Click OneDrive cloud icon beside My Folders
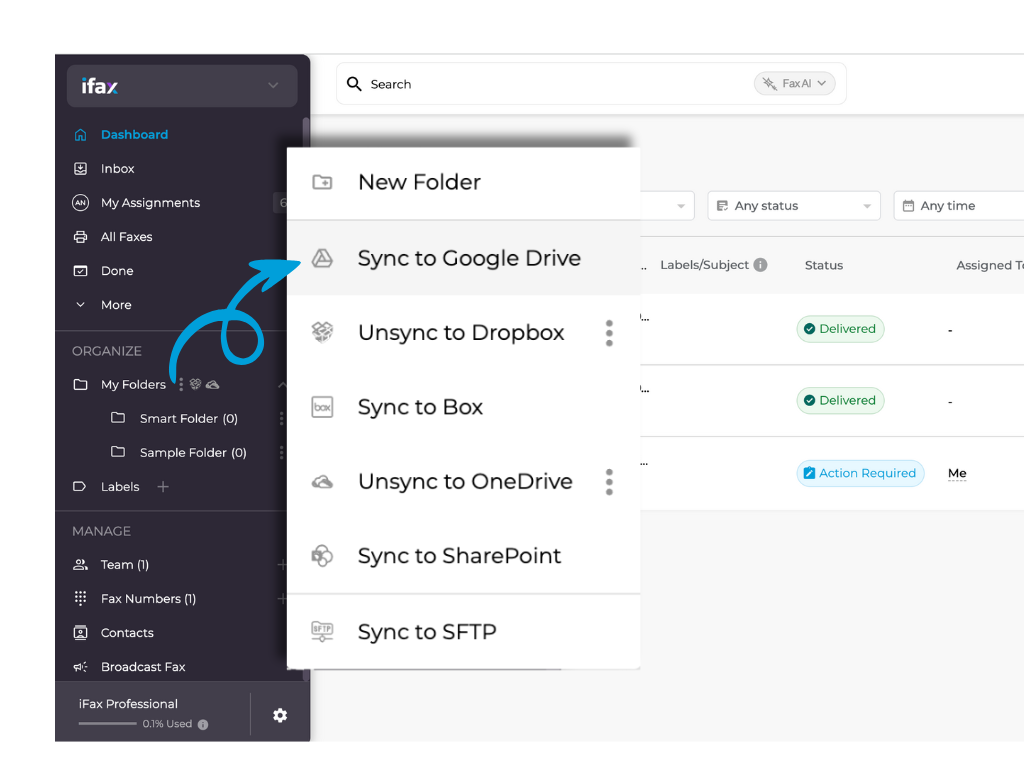The width and height of the screenshot is (1024, 768). click(x=212, y=385)
